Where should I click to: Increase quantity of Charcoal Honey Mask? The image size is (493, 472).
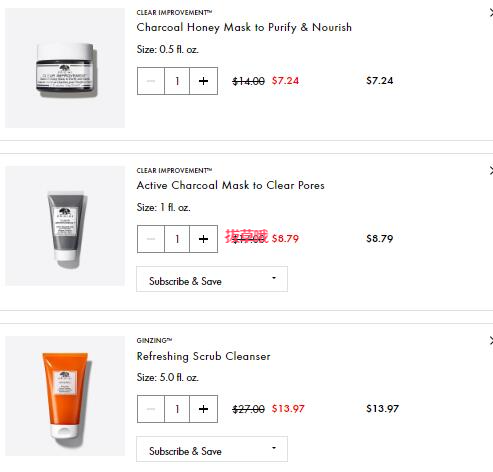pyautogui.click(x=203, y=81)
